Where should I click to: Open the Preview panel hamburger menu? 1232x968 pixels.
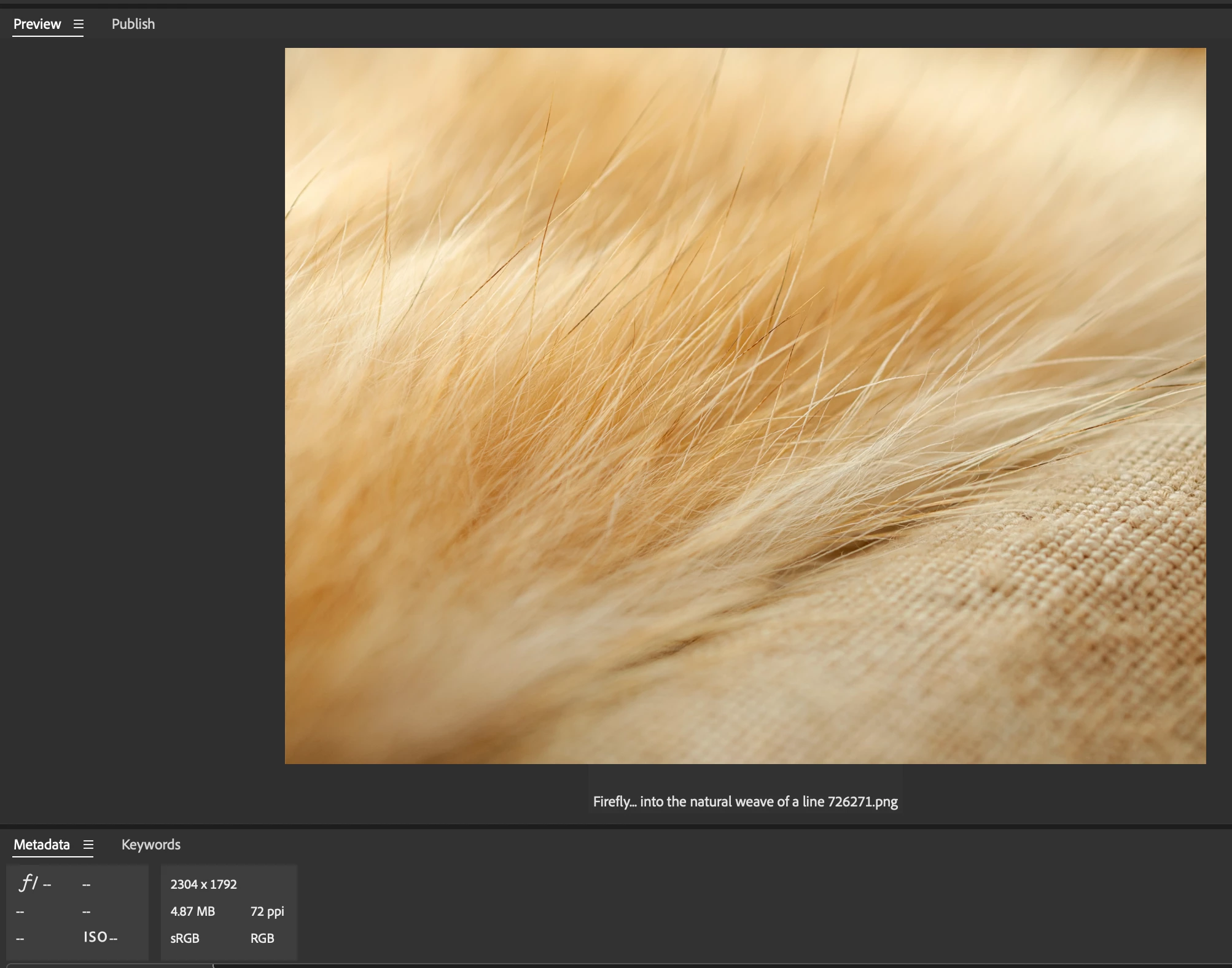(x=79, y=24)
